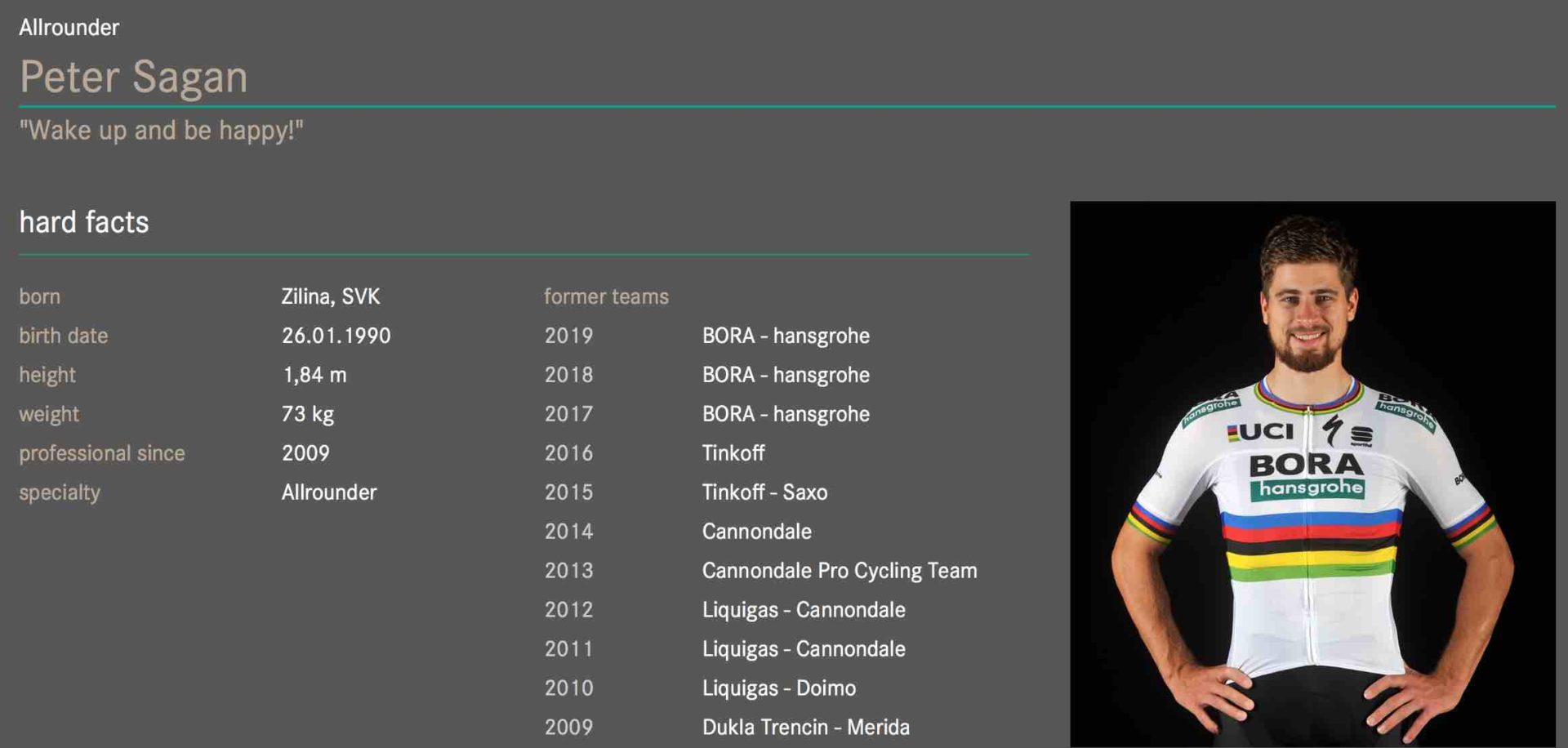Click the hard facts section heading

pos(84,222)
